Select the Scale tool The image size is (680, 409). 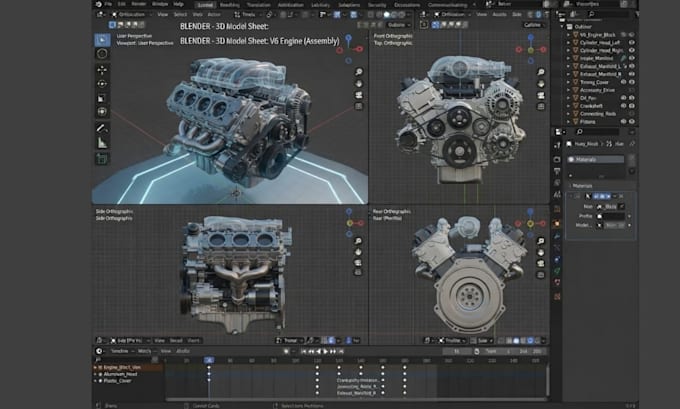click(102, 98)
